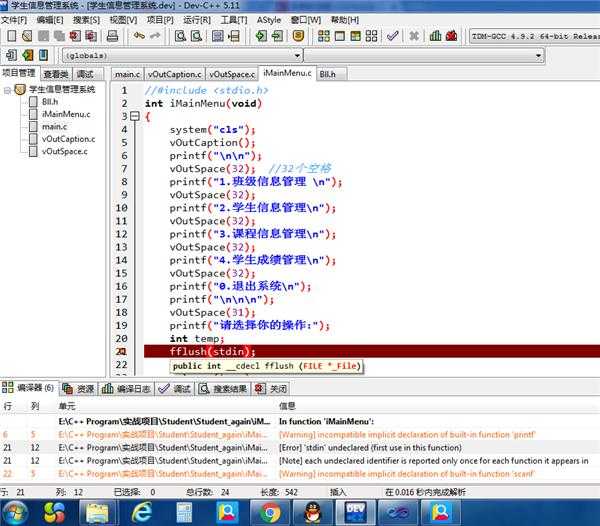Click the highlighted fflush(stdin) line 21
The image size is (600, 526).
click(x=372, y=351)
